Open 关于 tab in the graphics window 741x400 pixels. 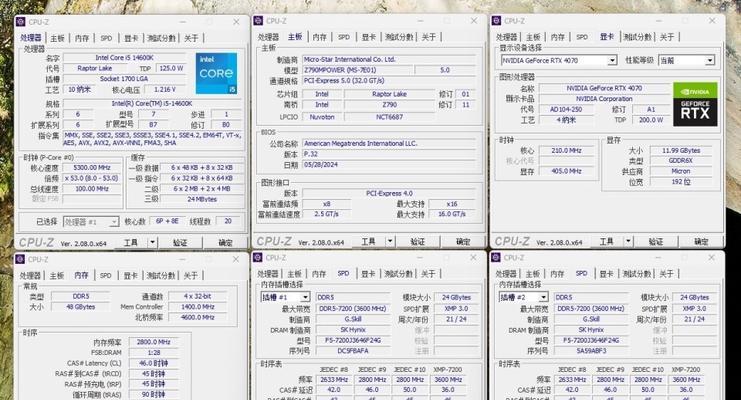667,37
